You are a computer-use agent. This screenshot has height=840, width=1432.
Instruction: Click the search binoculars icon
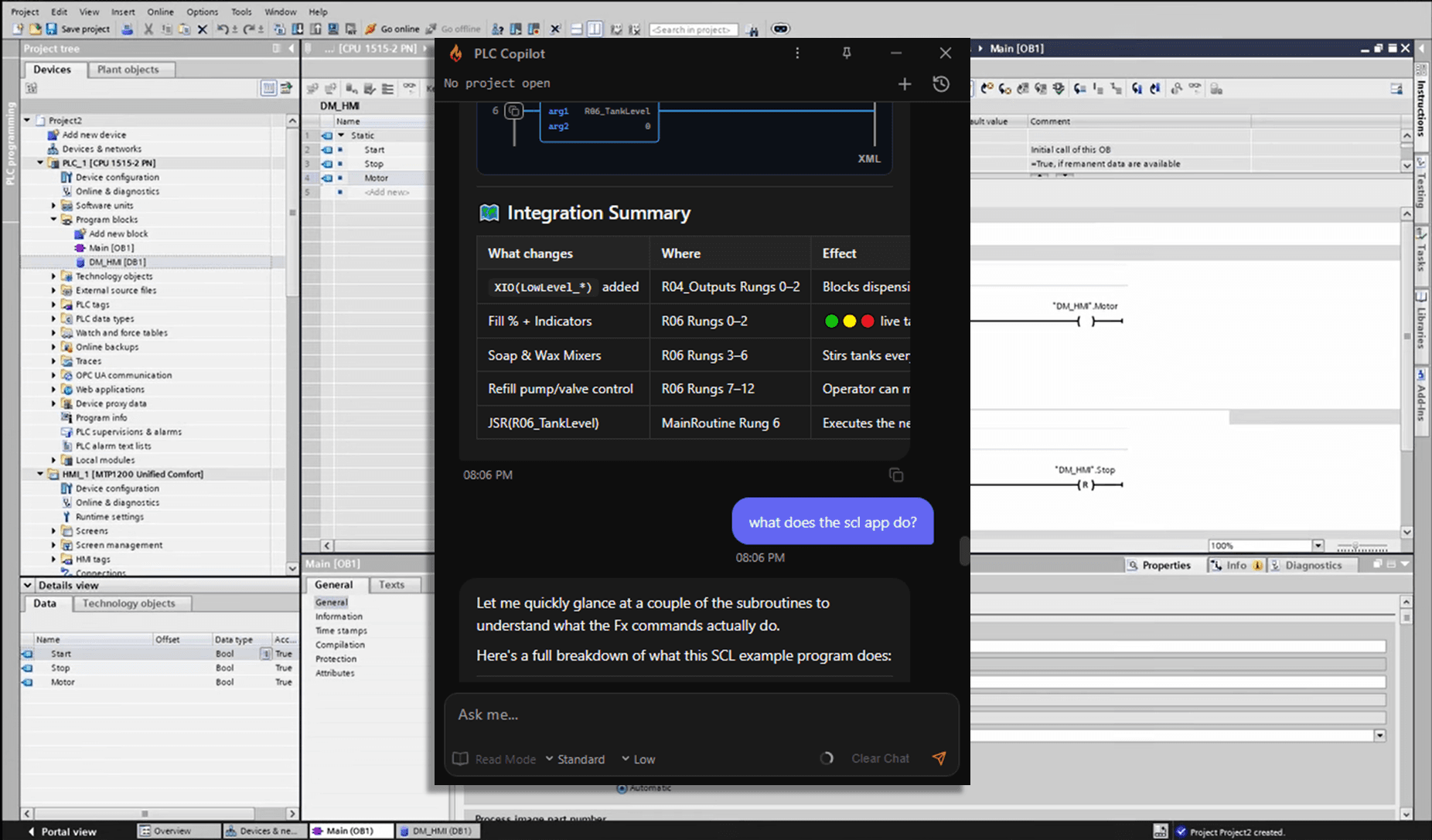pyautogui.click(x=752, y=29)
